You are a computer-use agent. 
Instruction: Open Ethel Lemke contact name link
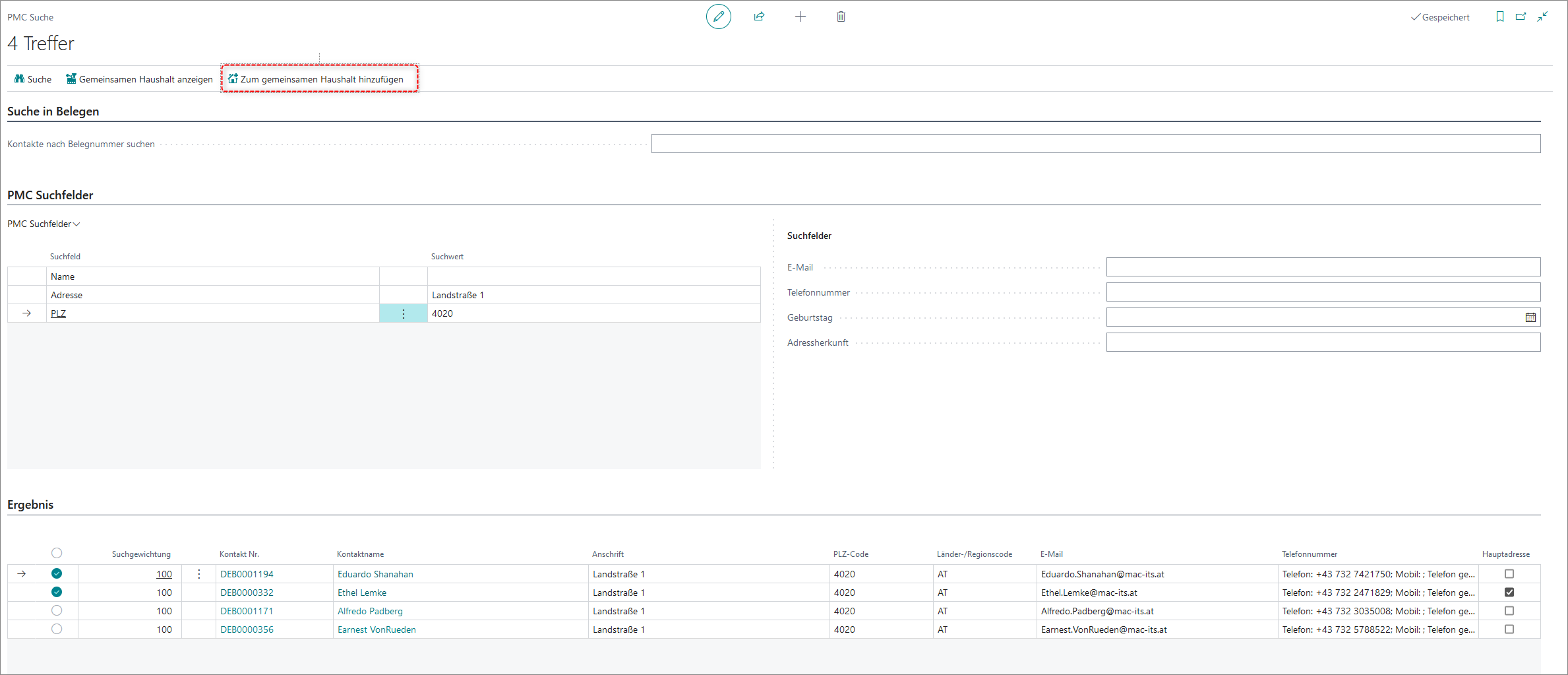[x=362, y=593]
